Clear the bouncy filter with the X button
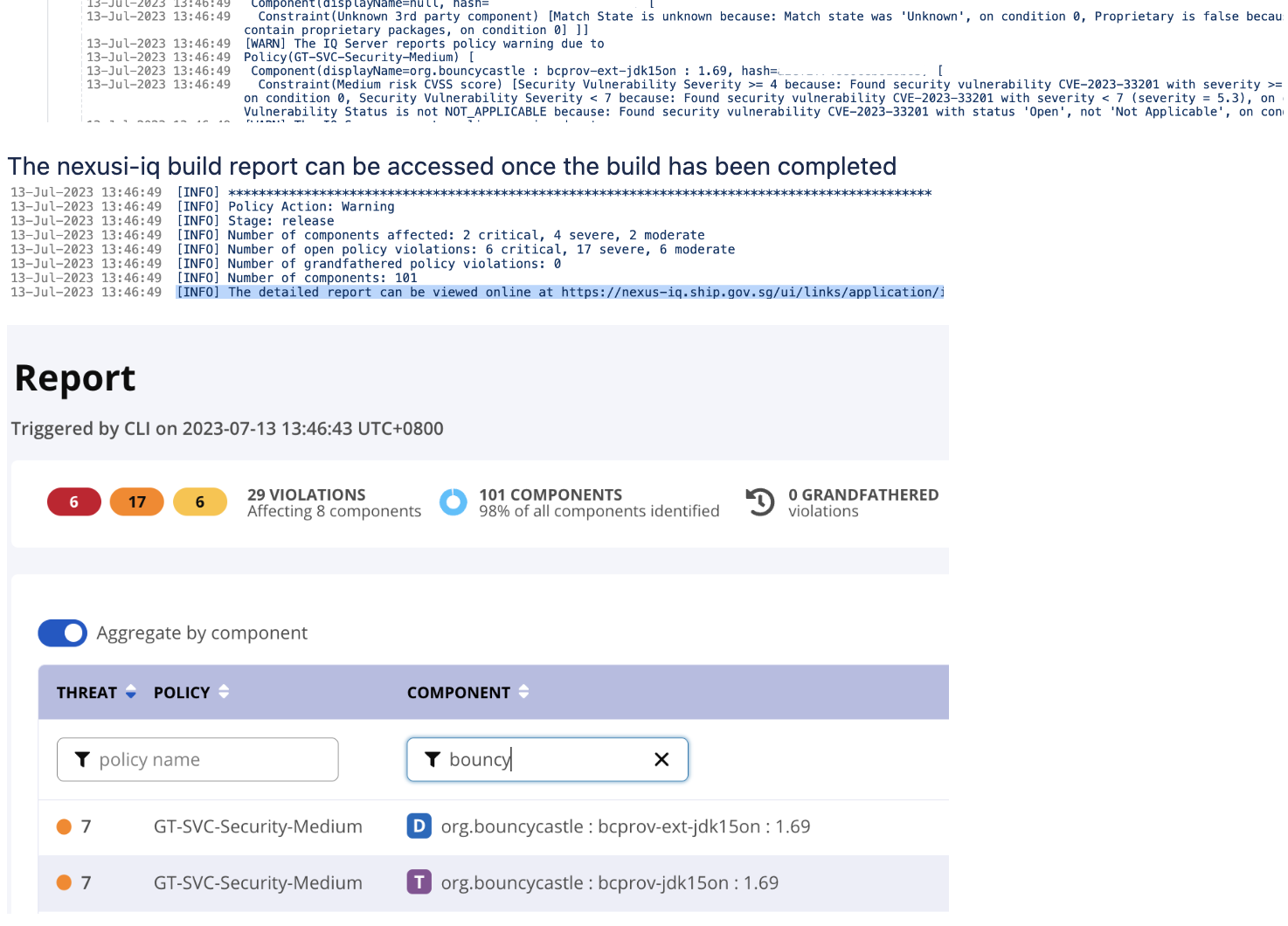This screenshot has height=926, width=1288. (661, 759)
